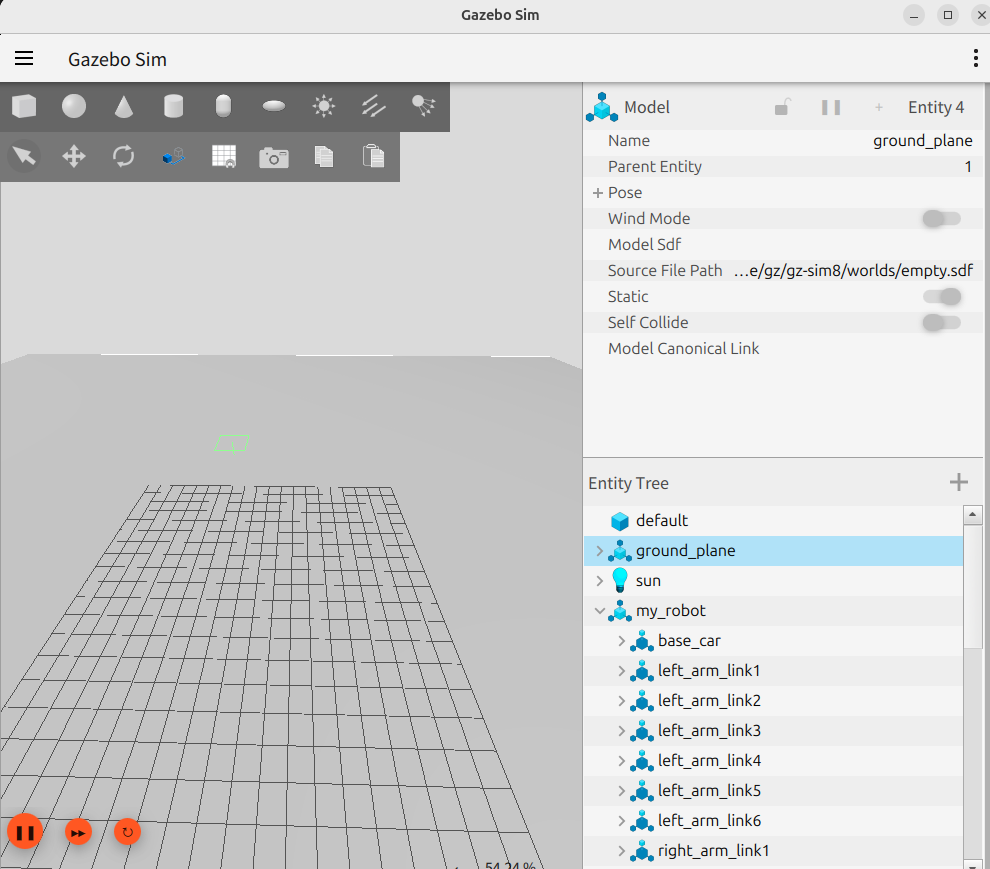Minimize the Gazebo Sim window
This screenshot has width=990, height=869.
[x=914, y=15]
